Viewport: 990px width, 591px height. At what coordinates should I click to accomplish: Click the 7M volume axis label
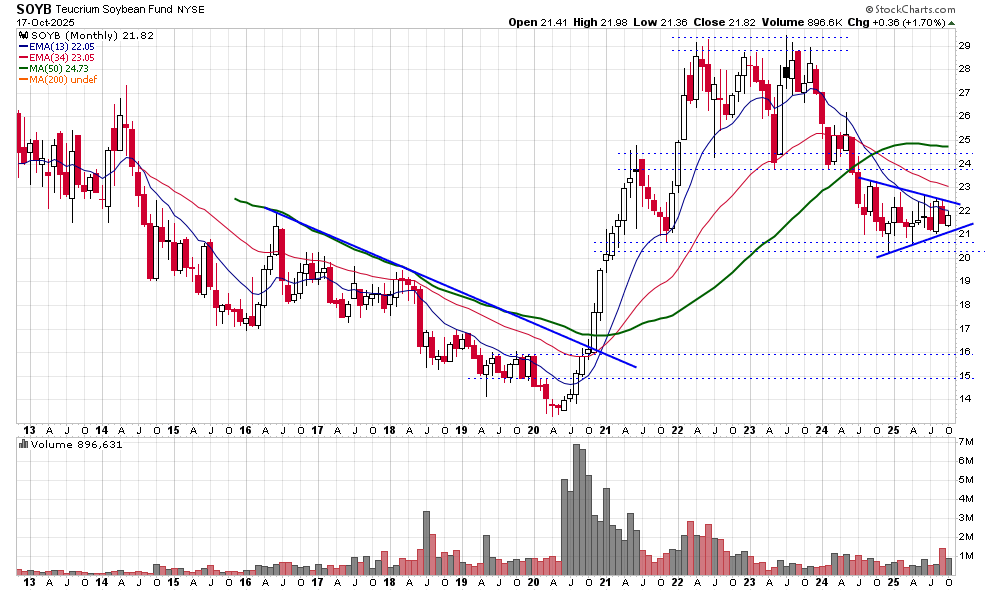(966, 441)
